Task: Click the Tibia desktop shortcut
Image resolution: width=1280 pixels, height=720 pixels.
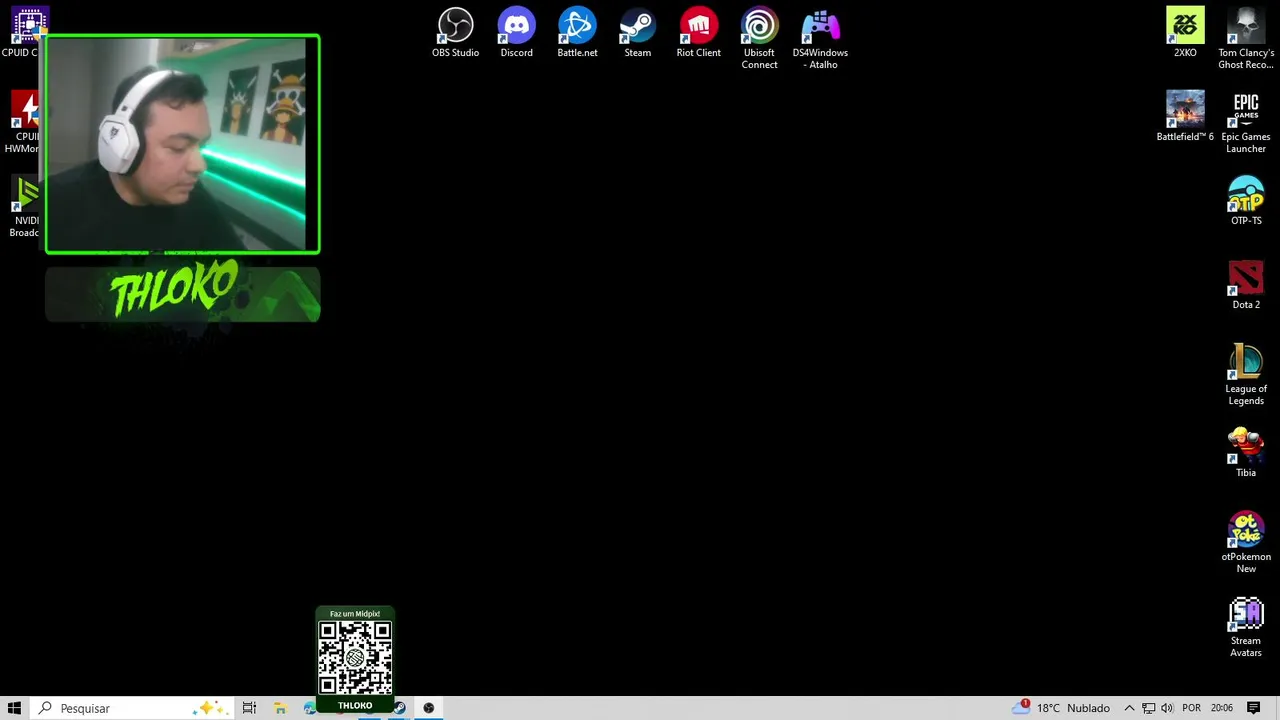Action: (x=1246, y=453)
